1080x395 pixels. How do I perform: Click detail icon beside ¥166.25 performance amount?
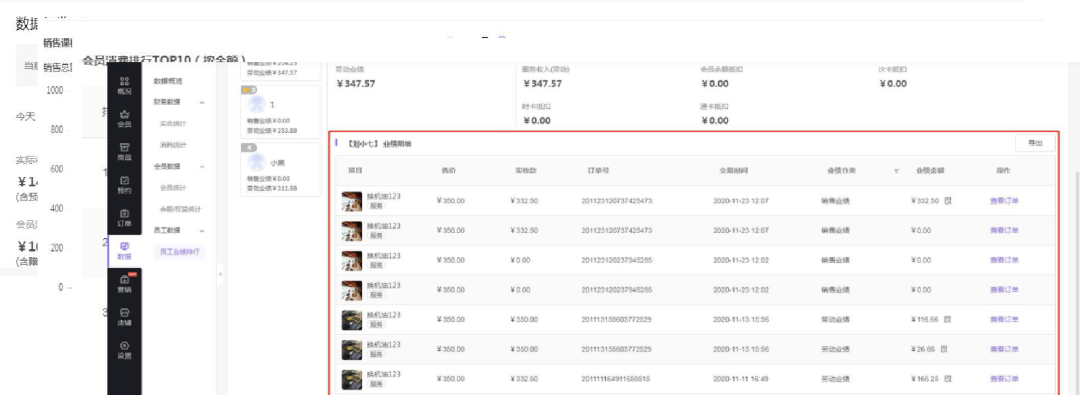(948, 378)
